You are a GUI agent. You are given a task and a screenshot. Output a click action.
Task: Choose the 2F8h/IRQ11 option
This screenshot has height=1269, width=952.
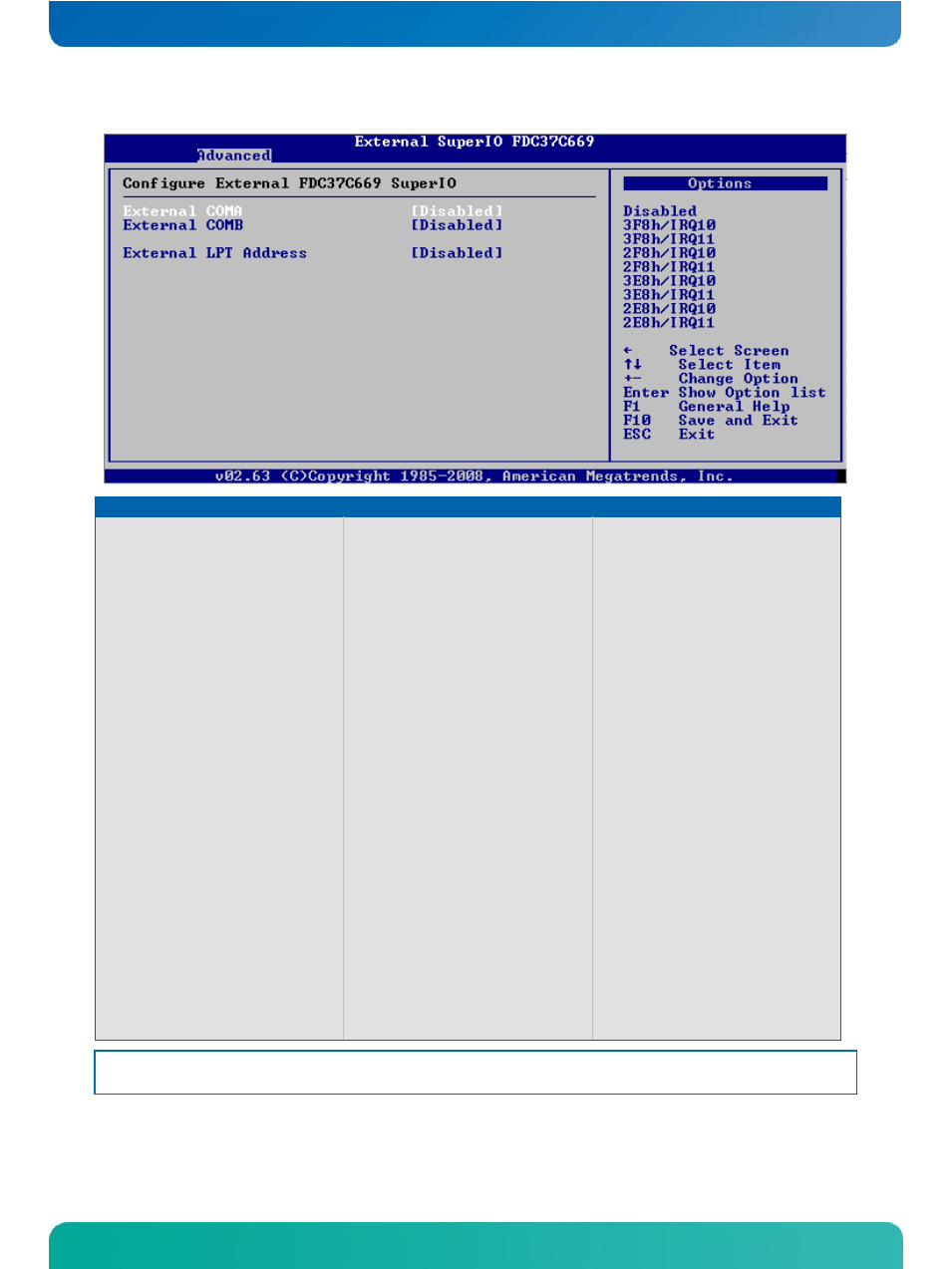tap(669, 267)
